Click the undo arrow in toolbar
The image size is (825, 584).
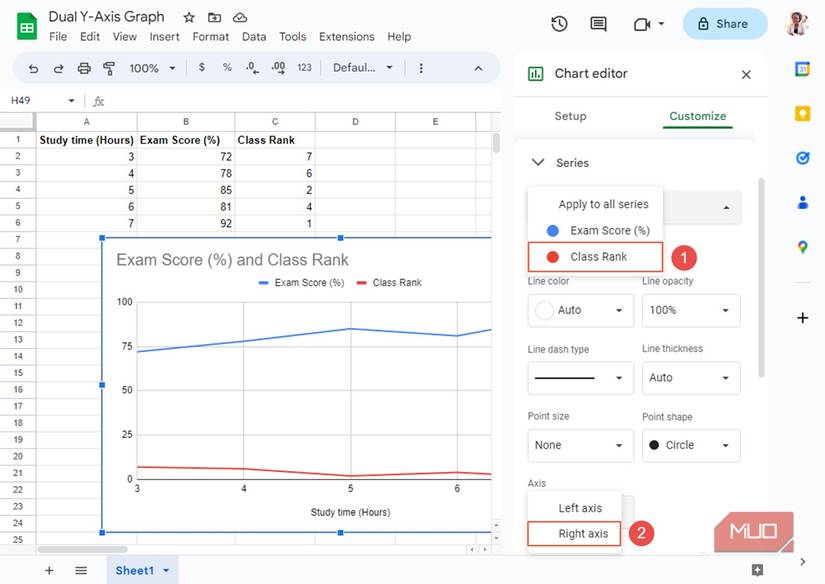(33, 68)
